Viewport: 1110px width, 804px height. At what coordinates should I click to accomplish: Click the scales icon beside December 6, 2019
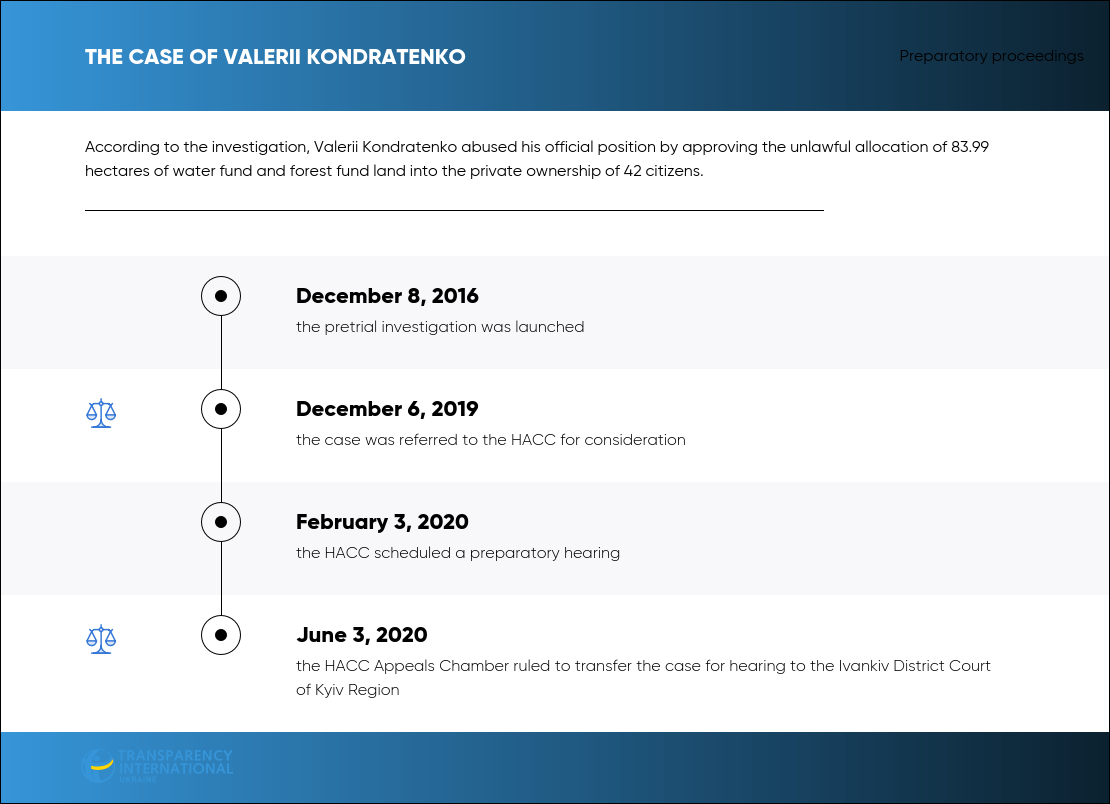tap(101, 413)
